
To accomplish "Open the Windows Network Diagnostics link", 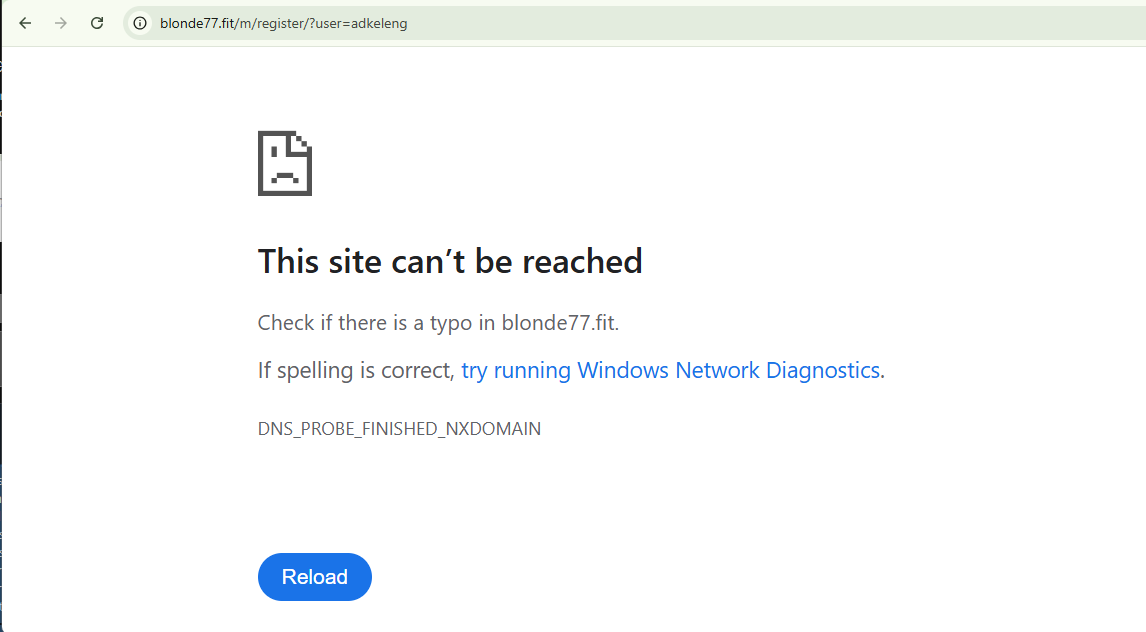I will pos(670,370).
